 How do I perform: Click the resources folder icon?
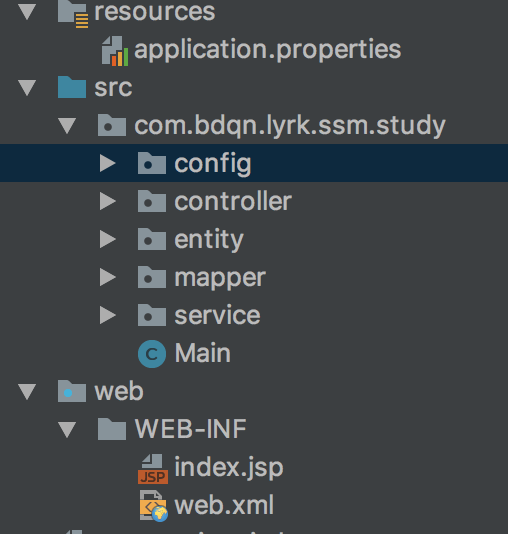click(73, 14)
